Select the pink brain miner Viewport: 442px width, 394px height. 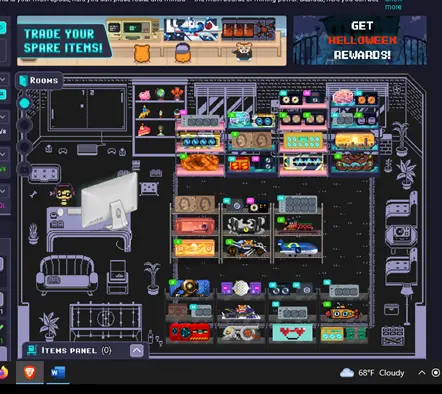[x=343, y=97]
